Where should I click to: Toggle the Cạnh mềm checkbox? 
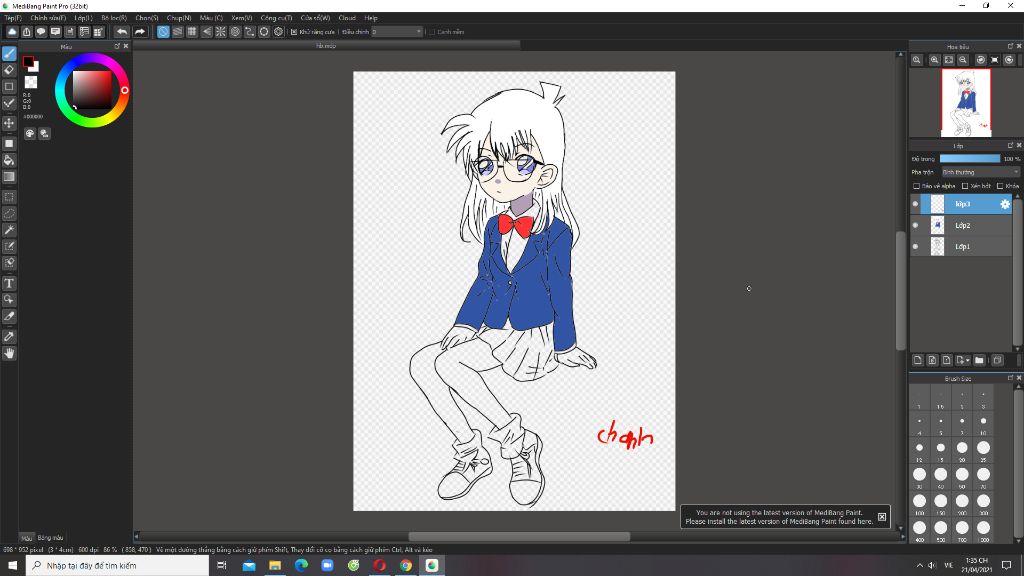[431, 32]
